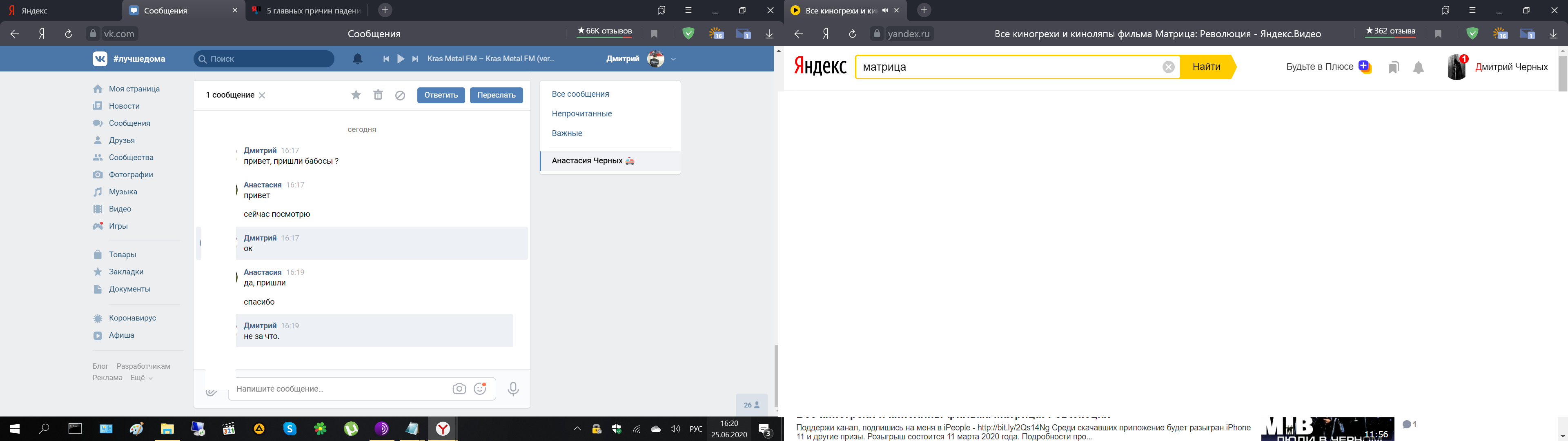Attach a photo with camera icon
This screenshot has width=1568, height=441.
pyautogui.click(x=459, y=389)
